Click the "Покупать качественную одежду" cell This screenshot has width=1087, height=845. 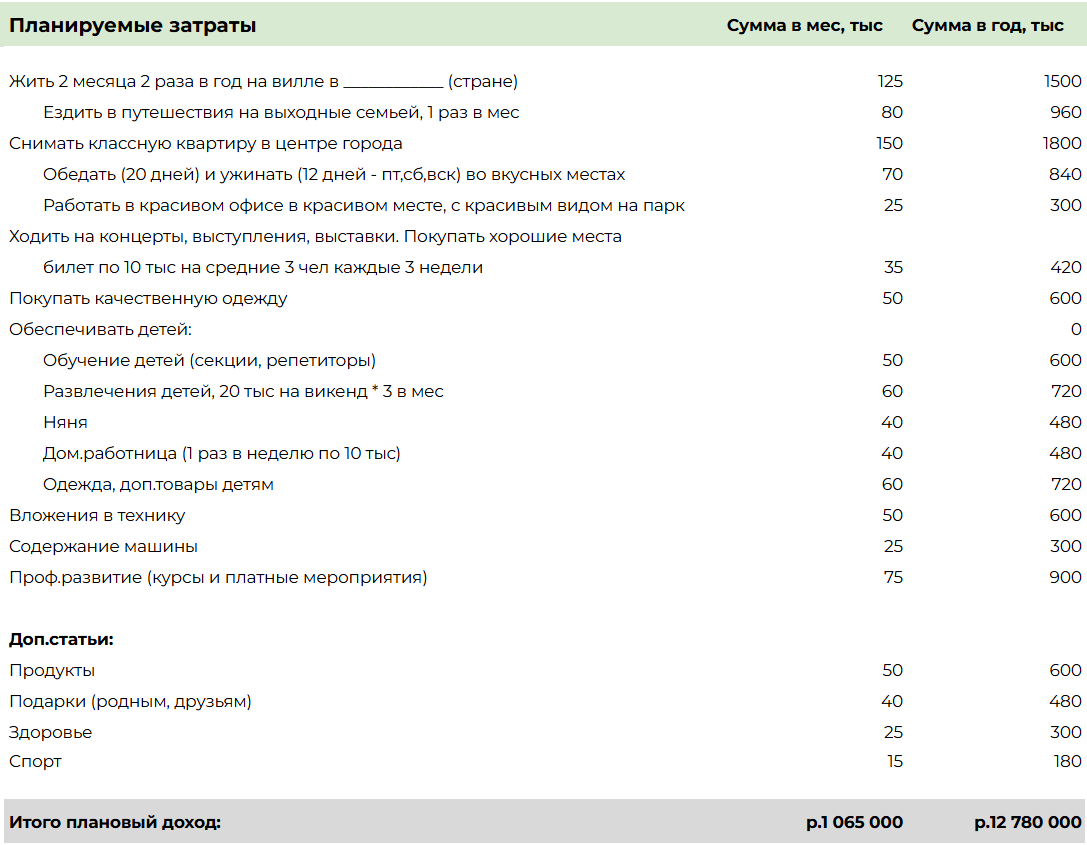[x=148, y=299]
